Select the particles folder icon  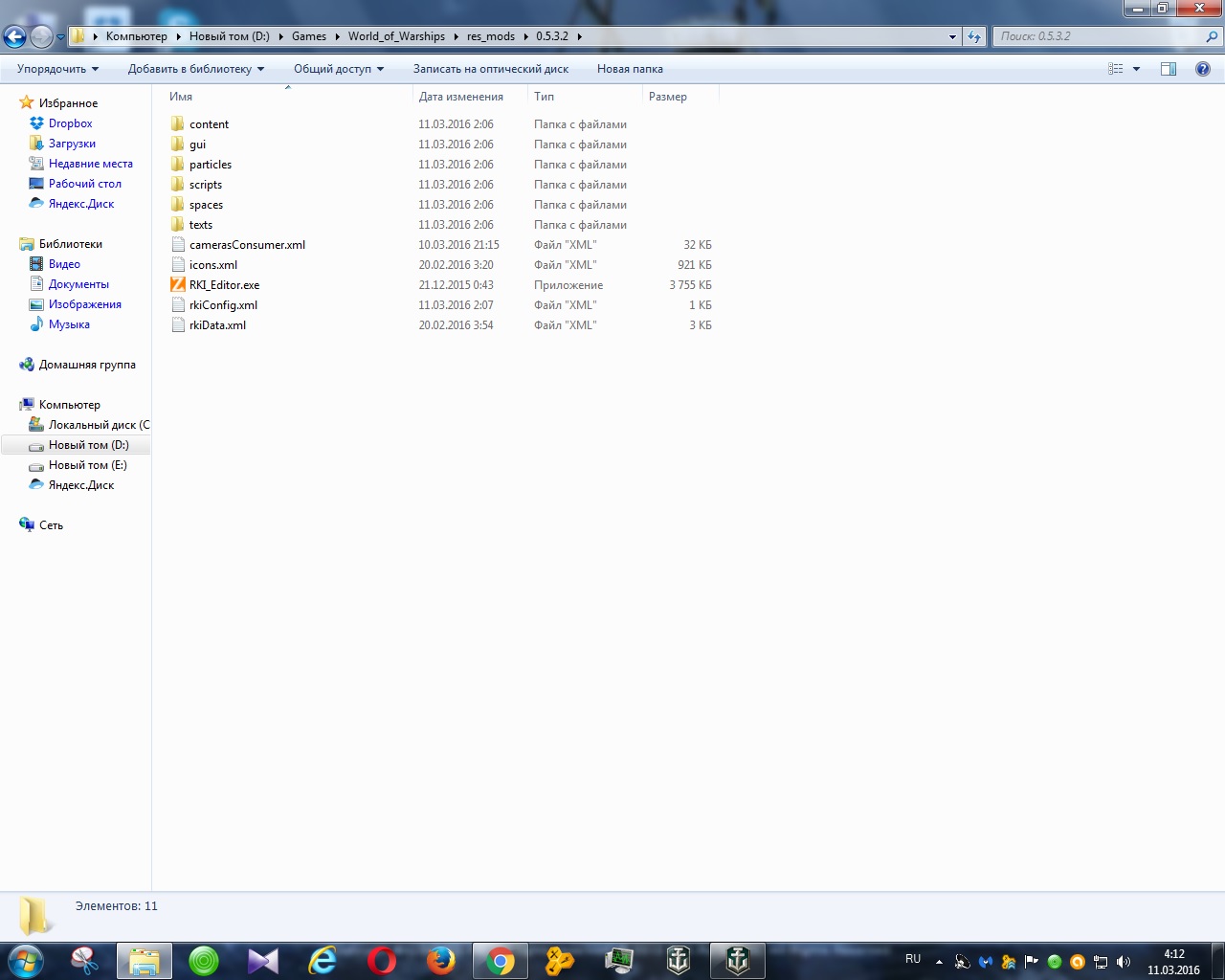177,165
